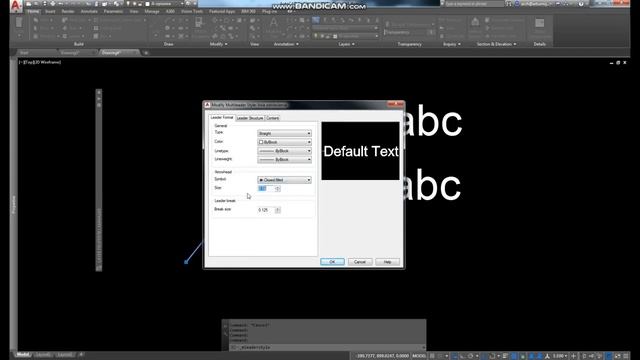Open the BIM 360 ribbon tab

point(248,11)
